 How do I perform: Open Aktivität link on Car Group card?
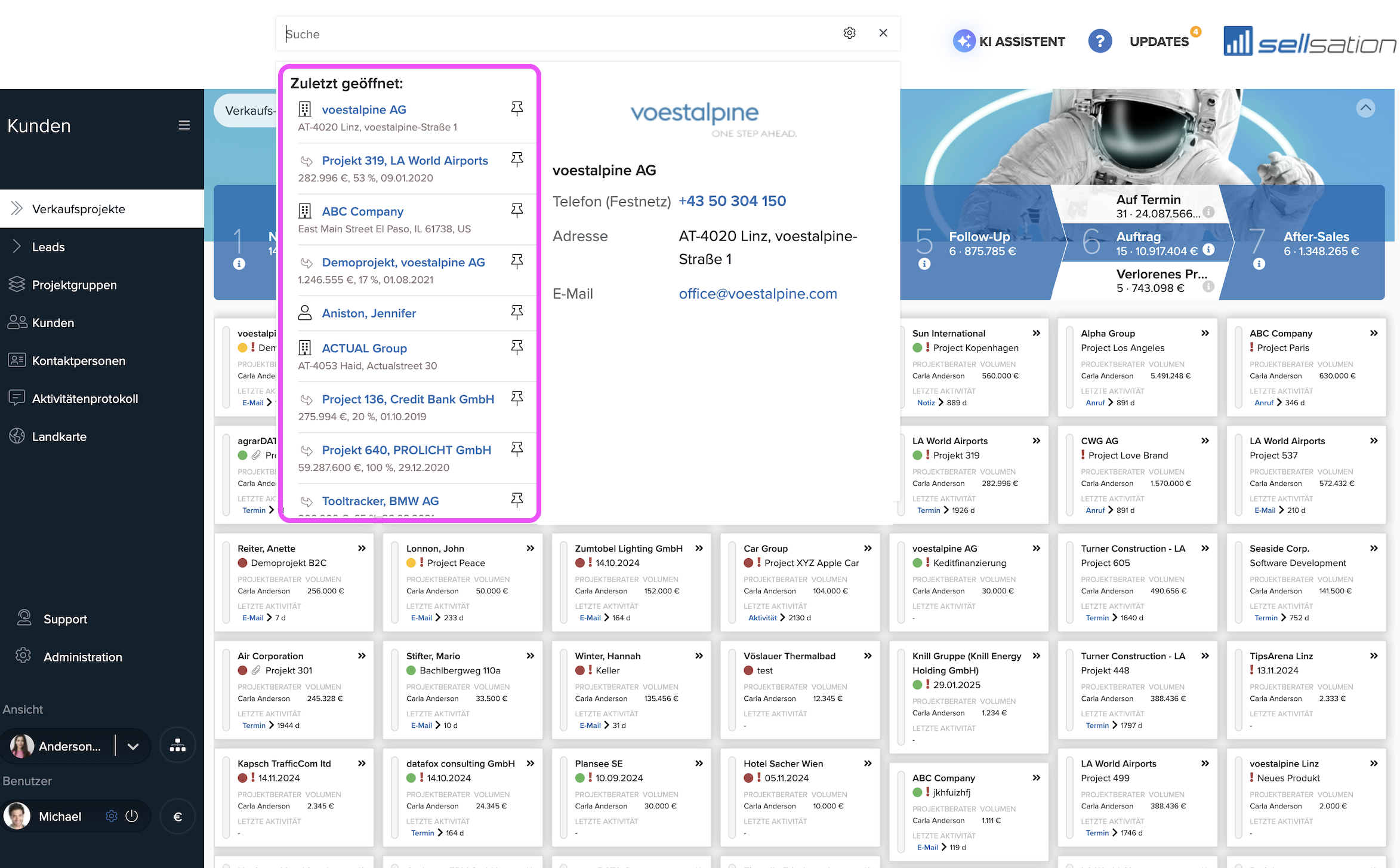(763, 618)
